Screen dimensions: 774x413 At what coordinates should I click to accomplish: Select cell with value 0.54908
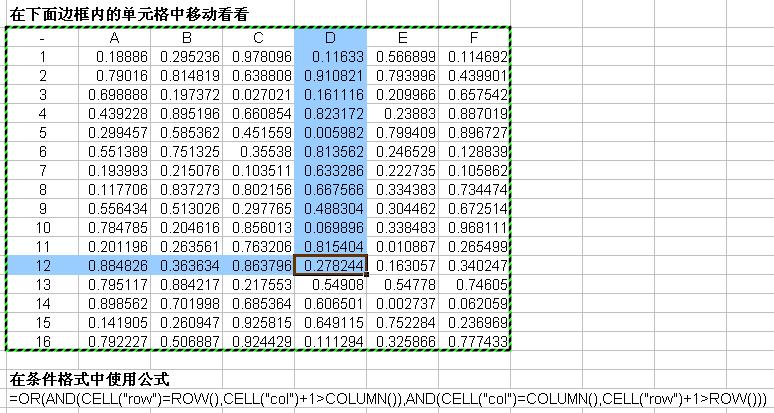point(331,285)
